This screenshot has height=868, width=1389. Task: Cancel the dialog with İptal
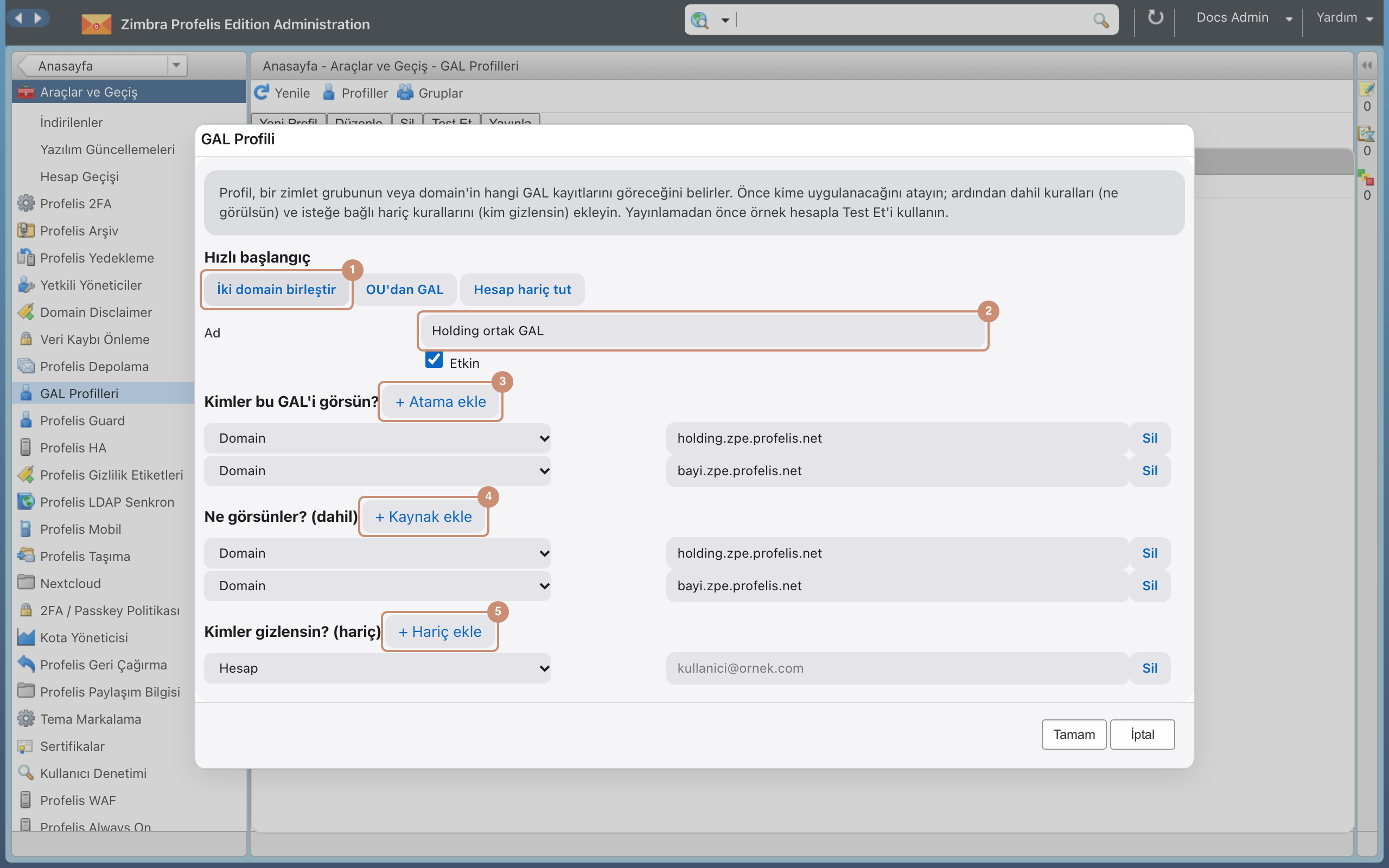coord(1142,734)
